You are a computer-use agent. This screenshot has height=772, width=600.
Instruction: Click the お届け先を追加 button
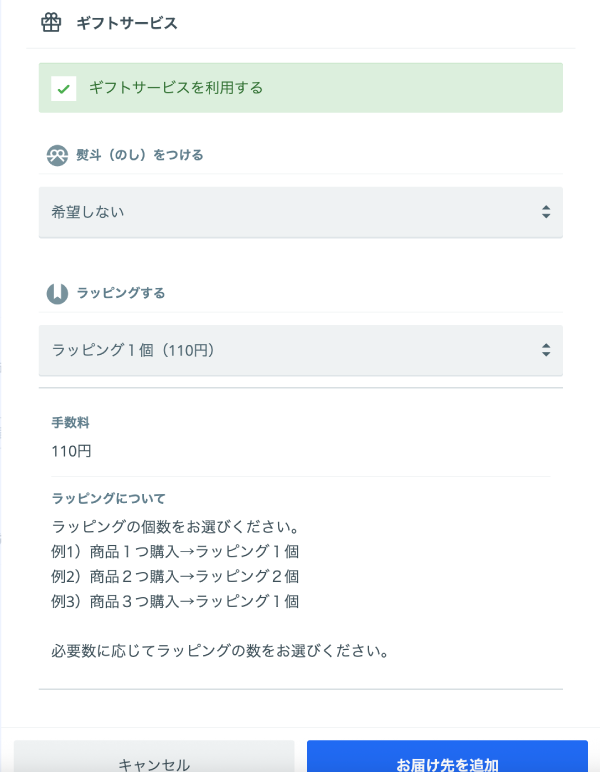(447, 762)
